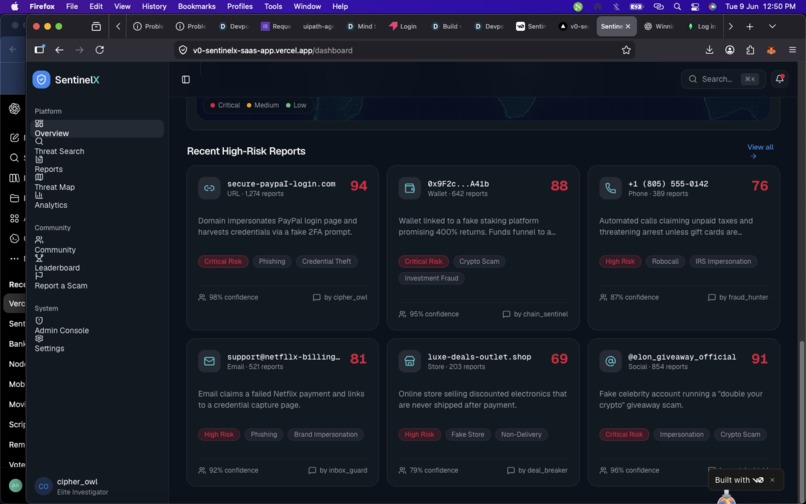Viewport: 806px width, 504px height.
Task: Click View all reports link
Action: tap(760, 151)
